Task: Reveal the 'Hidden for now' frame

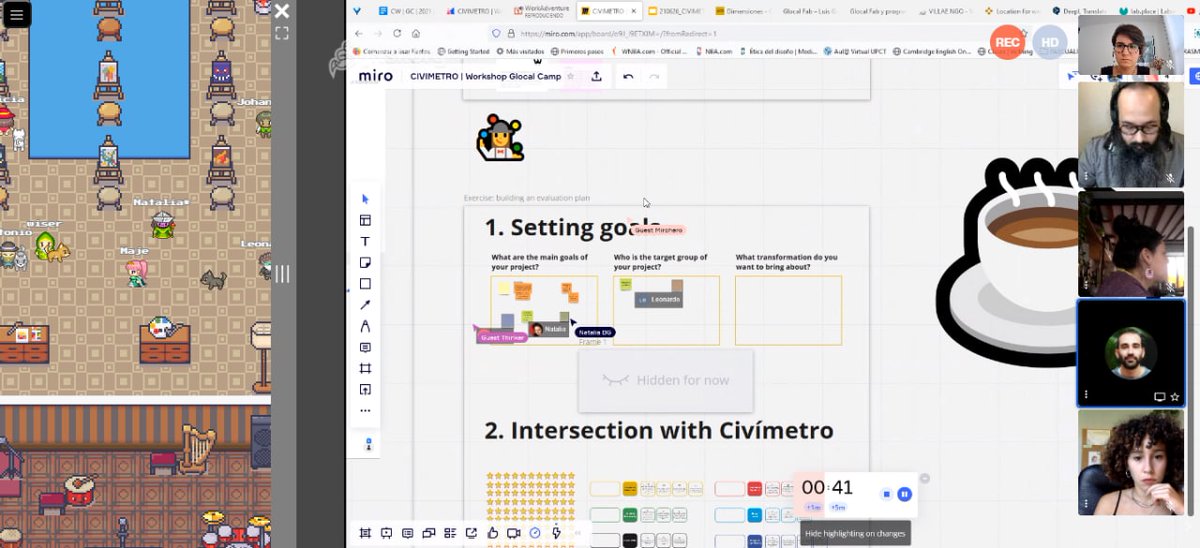Action: [x=666, y=380]
